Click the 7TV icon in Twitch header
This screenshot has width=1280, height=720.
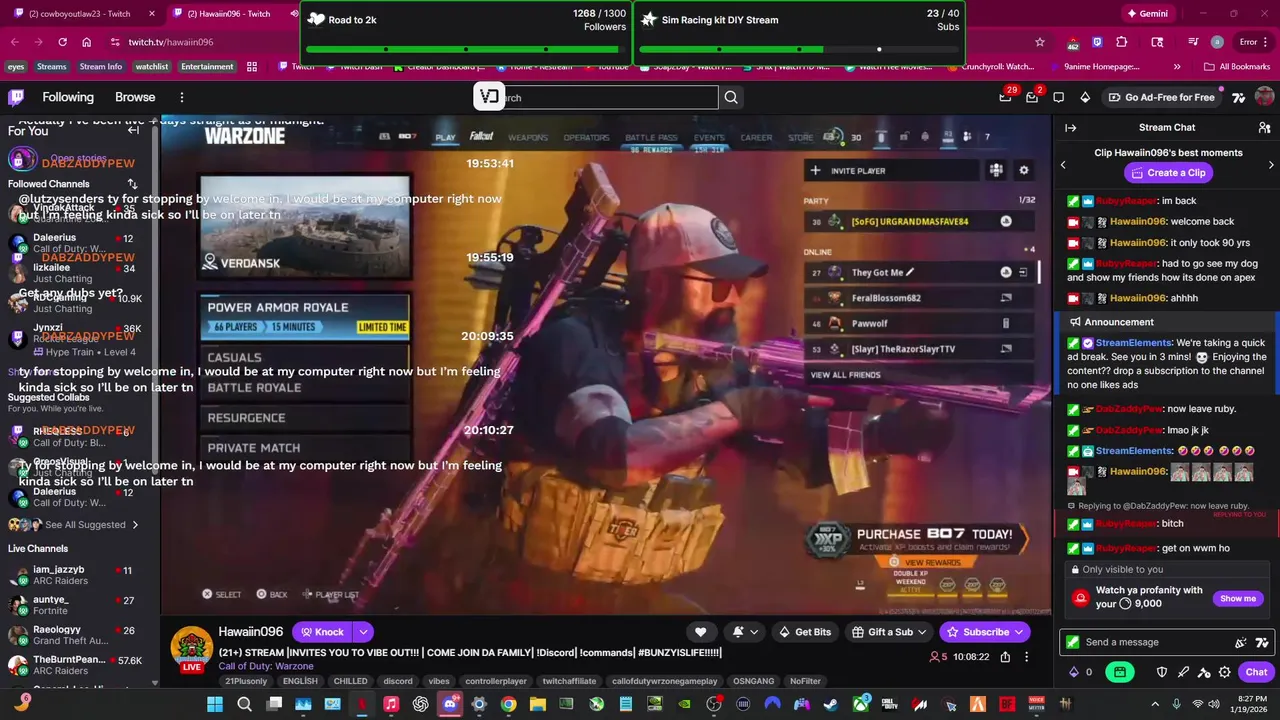[1238, 97]
